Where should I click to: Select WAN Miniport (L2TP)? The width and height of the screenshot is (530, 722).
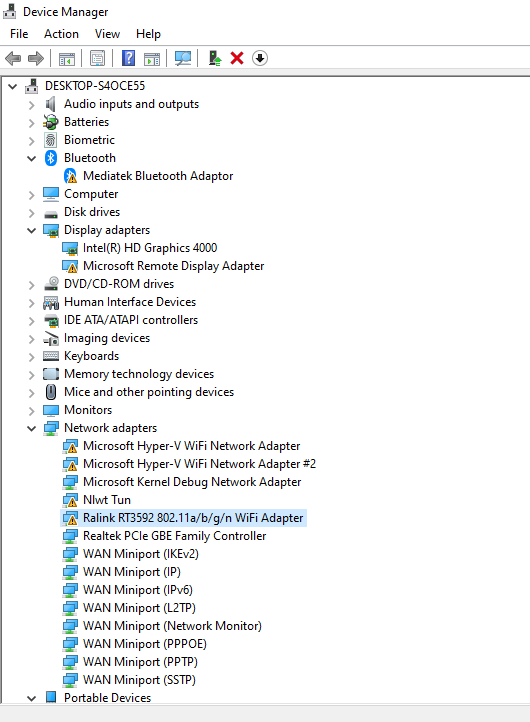pyautogui.click(x=140, y=607)
